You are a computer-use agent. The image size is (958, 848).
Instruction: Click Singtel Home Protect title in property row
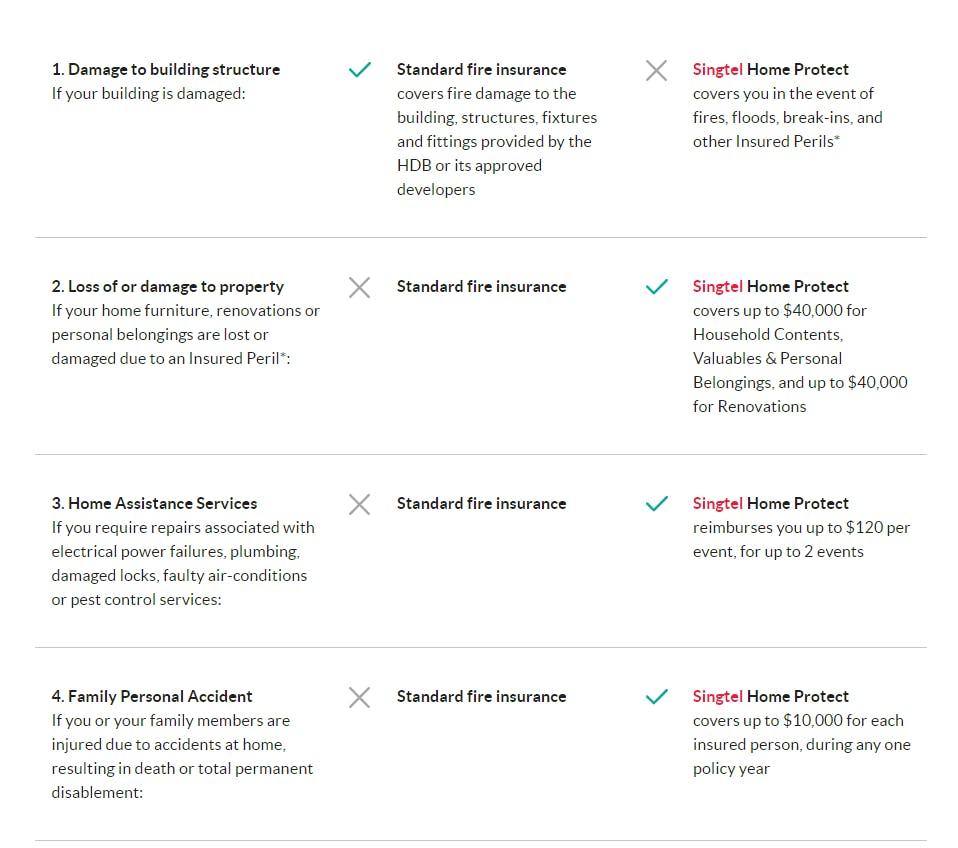click(x=770, y=287)
